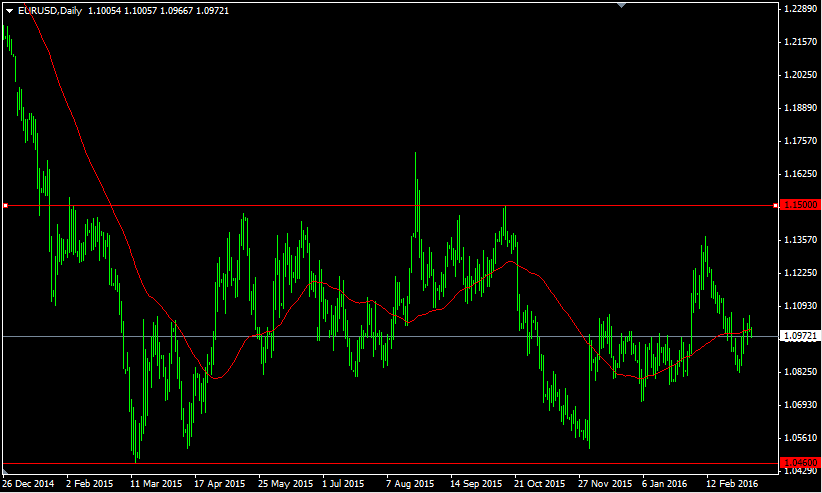Click the 1.22890 price scale value
This screenshot has height=493, width=822.
[x=801, y=9]
